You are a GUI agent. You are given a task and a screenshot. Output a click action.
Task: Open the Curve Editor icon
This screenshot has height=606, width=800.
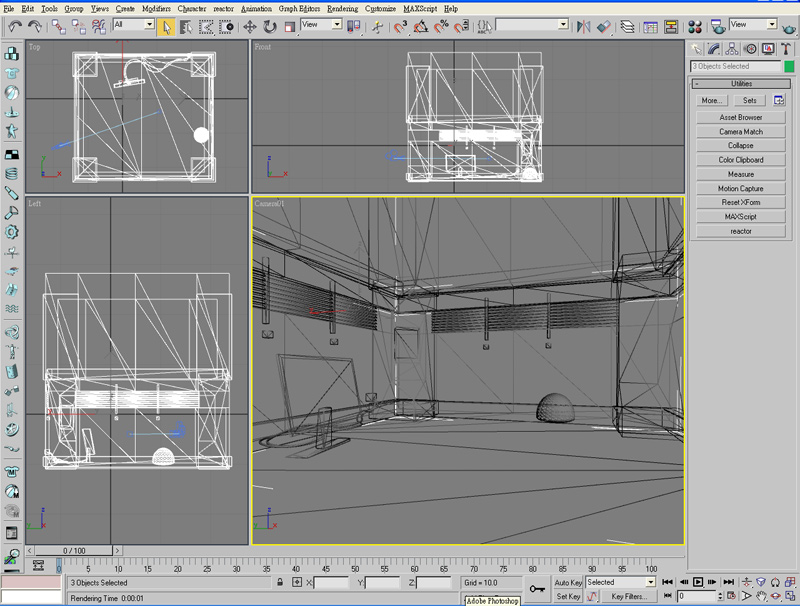click(651, 27)
